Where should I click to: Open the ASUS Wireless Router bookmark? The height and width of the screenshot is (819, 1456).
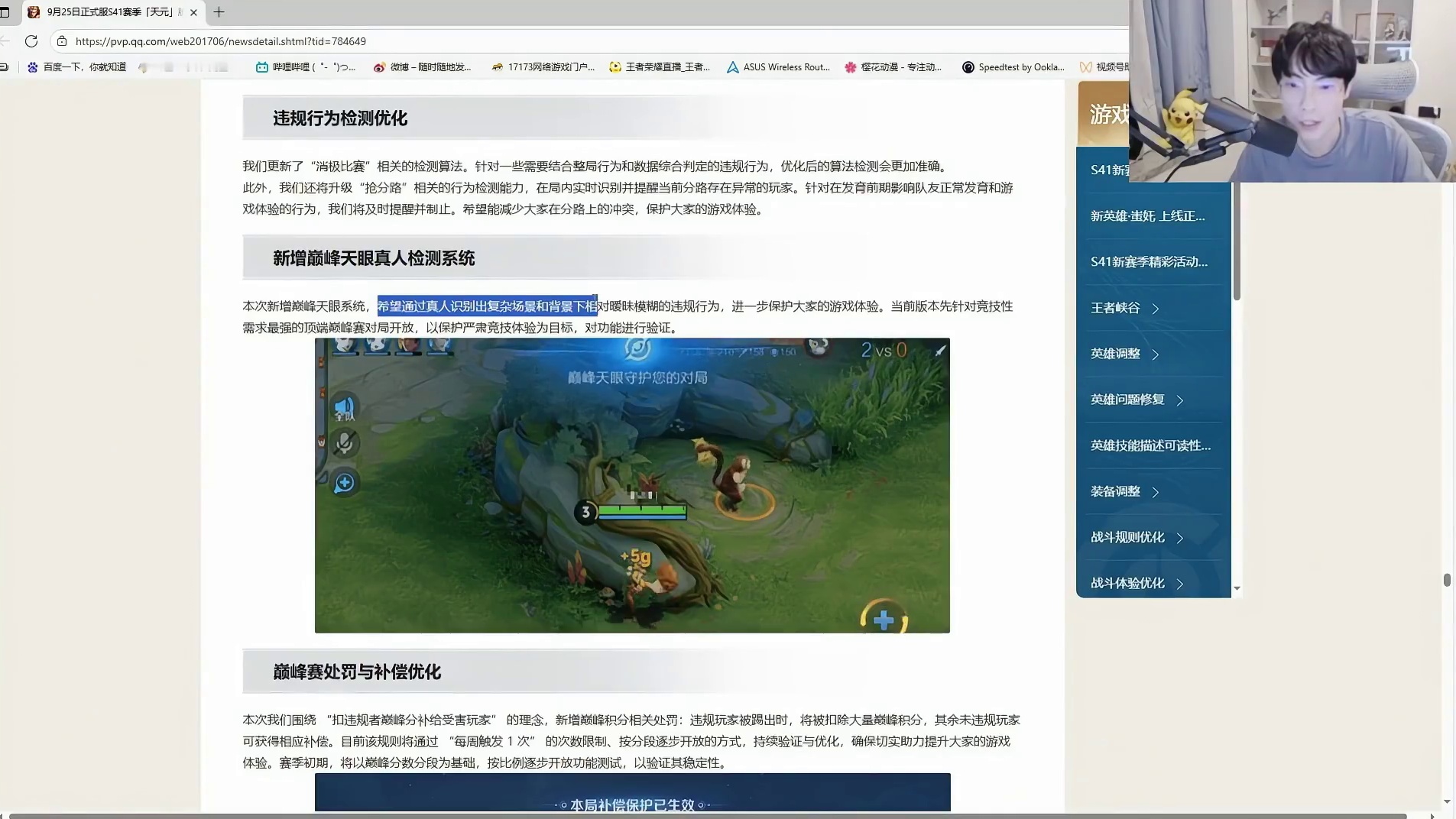[x=778, y=67]
